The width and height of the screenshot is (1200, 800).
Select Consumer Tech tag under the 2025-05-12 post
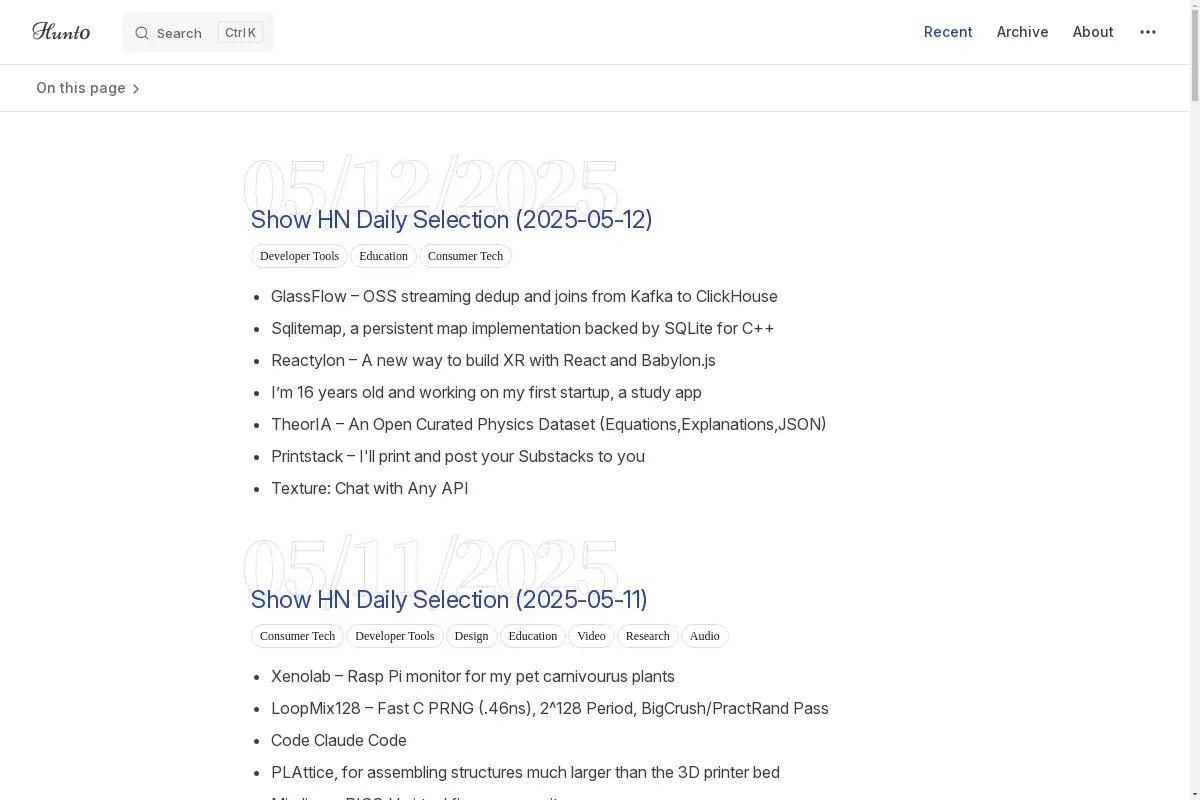point(465,256)
